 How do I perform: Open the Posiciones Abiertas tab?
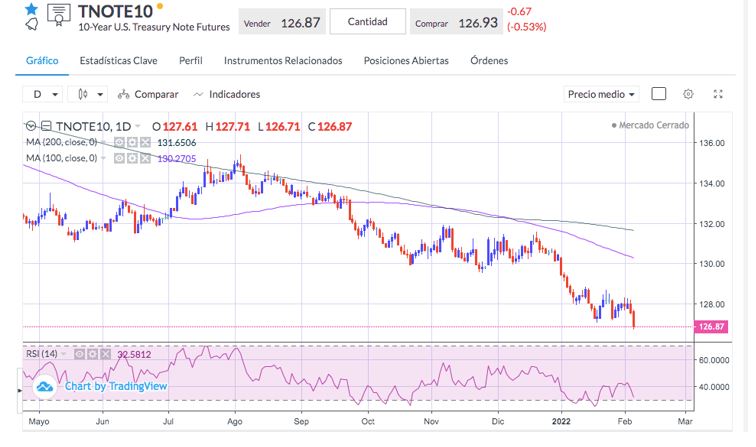406,61
